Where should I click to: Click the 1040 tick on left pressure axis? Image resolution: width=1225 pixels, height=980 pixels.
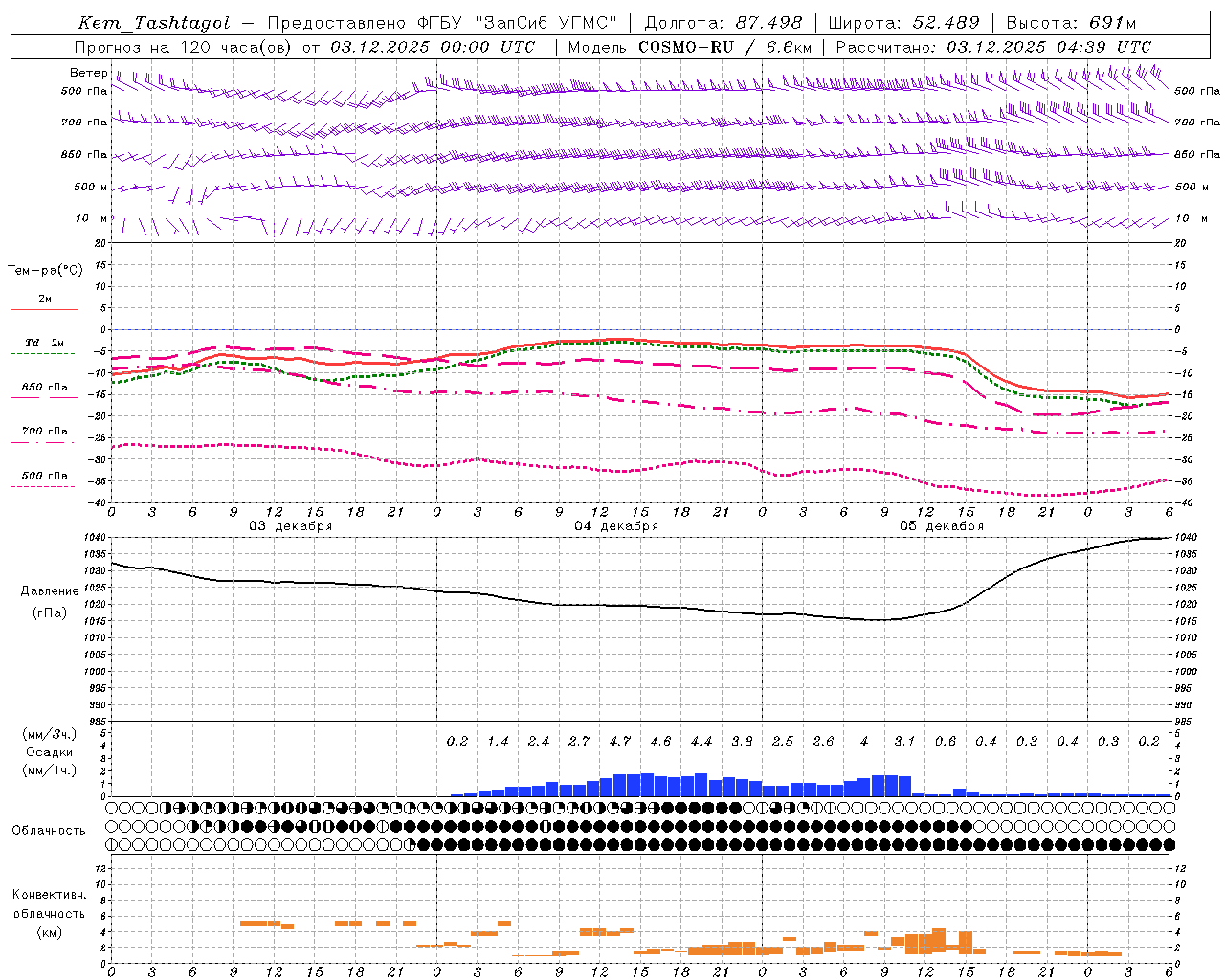tap(96, 538)
